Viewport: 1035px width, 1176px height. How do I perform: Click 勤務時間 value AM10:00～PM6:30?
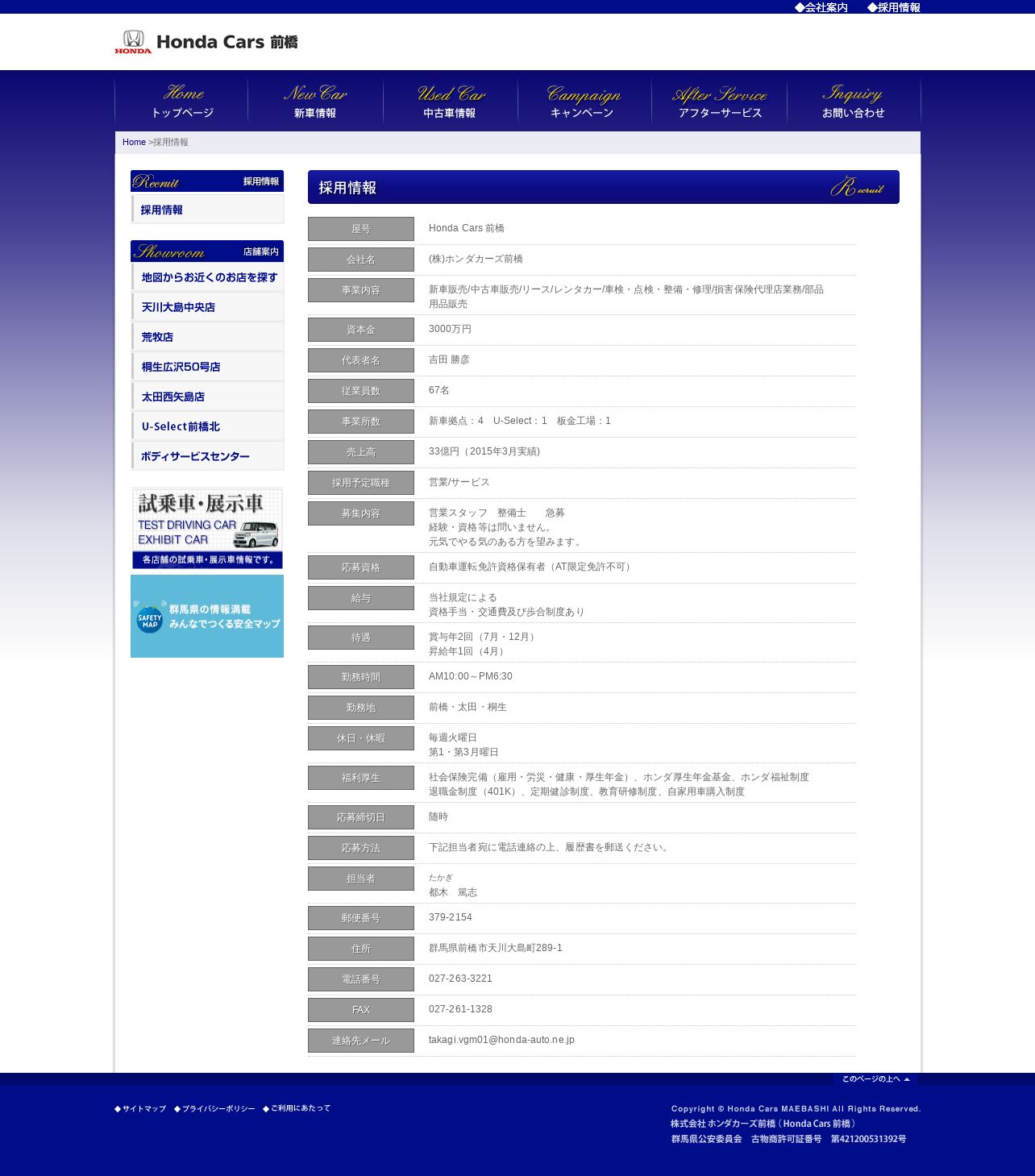pos(471,676)
